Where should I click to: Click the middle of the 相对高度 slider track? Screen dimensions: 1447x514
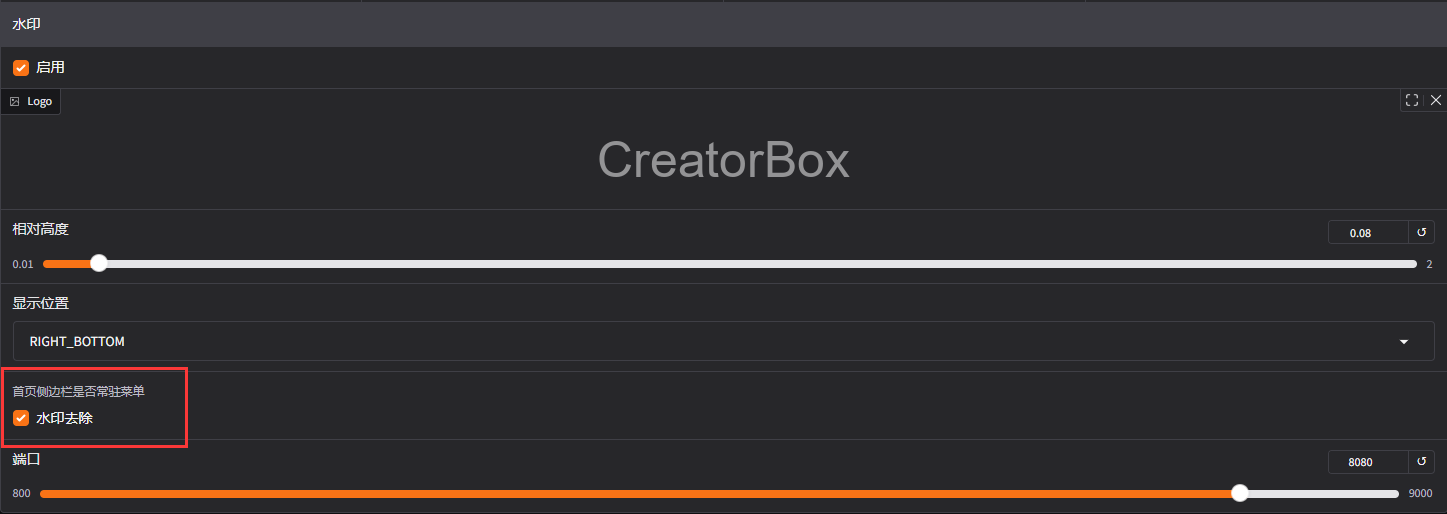(730, 264)
